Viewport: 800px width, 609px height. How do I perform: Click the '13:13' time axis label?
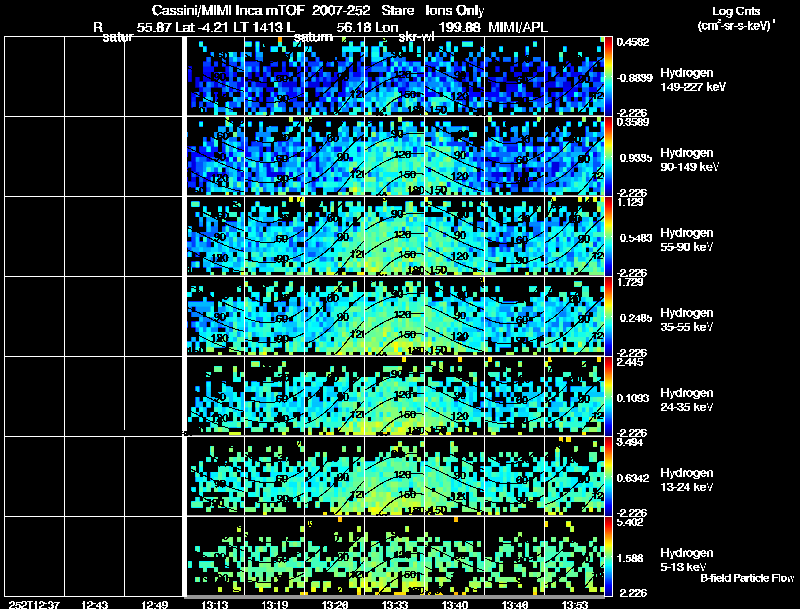214,604
